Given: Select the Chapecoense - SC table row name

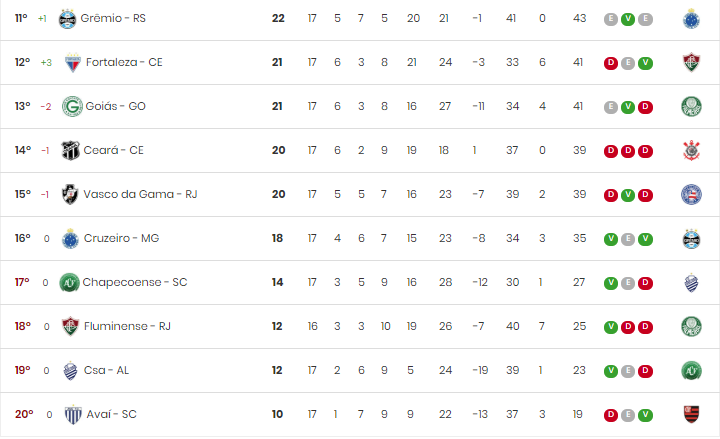Looking at the screenshot, I should point(135,282).
